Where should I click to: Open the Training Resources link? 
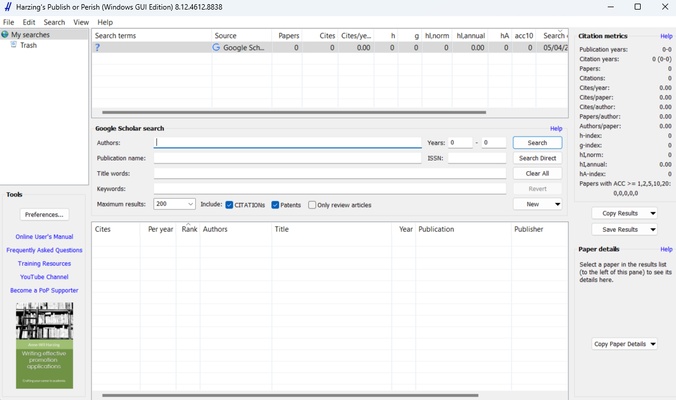[44, 263]
